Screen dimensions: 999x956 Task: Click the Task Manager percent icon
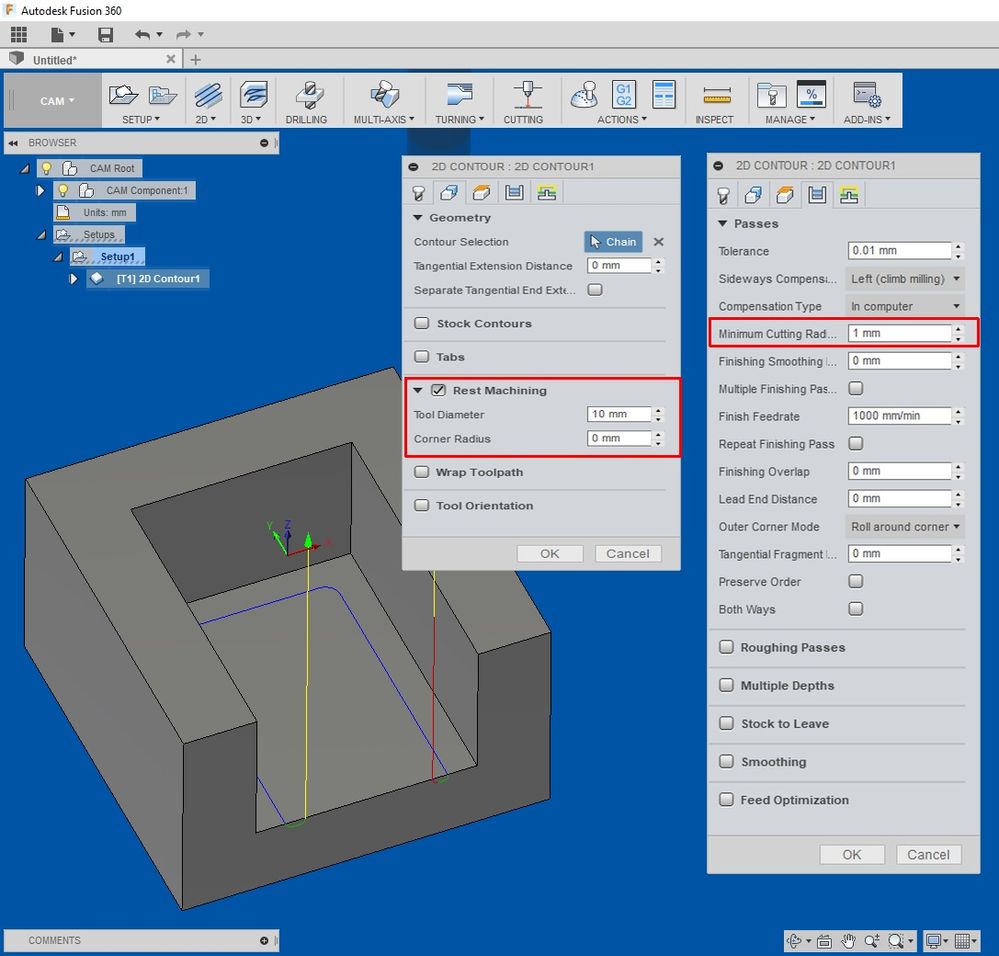point(811,94)
